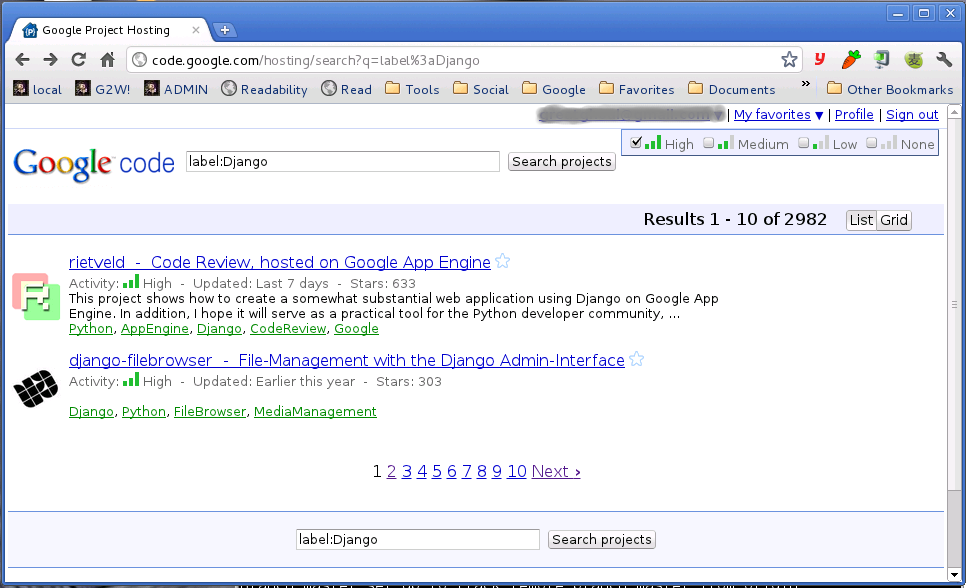Open the local bookmark
This screenshot has height=588, width=966.
[38, 89]
